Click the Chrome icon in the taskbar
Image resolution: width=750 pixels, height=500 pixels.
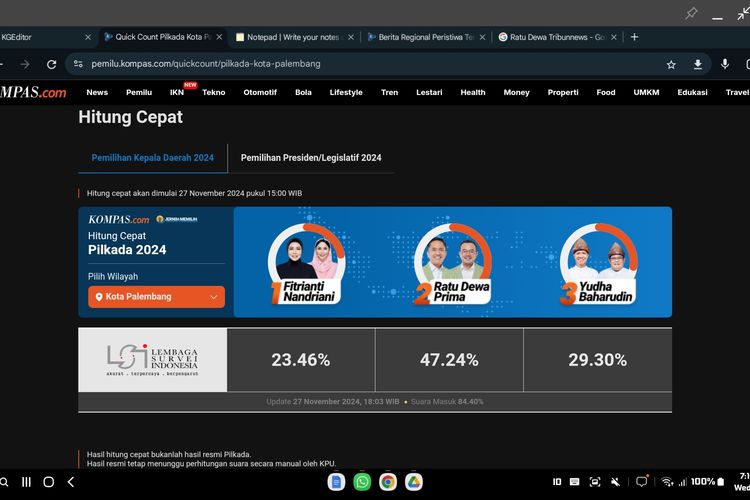pos(388,482)
